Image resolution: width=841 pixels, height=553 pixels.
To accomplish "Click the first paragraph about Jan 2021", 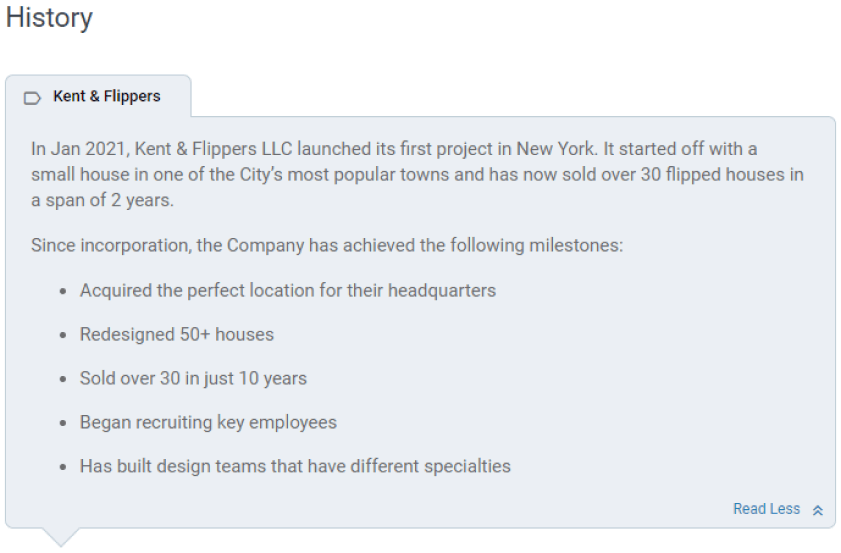I will coord(417,174).
